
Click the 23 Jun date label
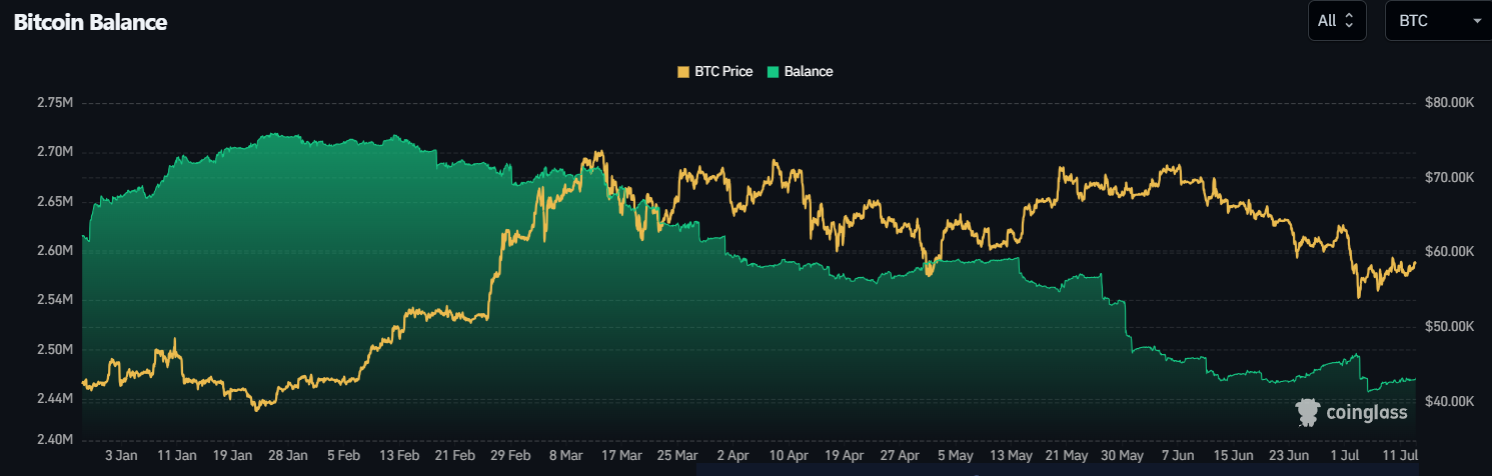[1288, 455]
